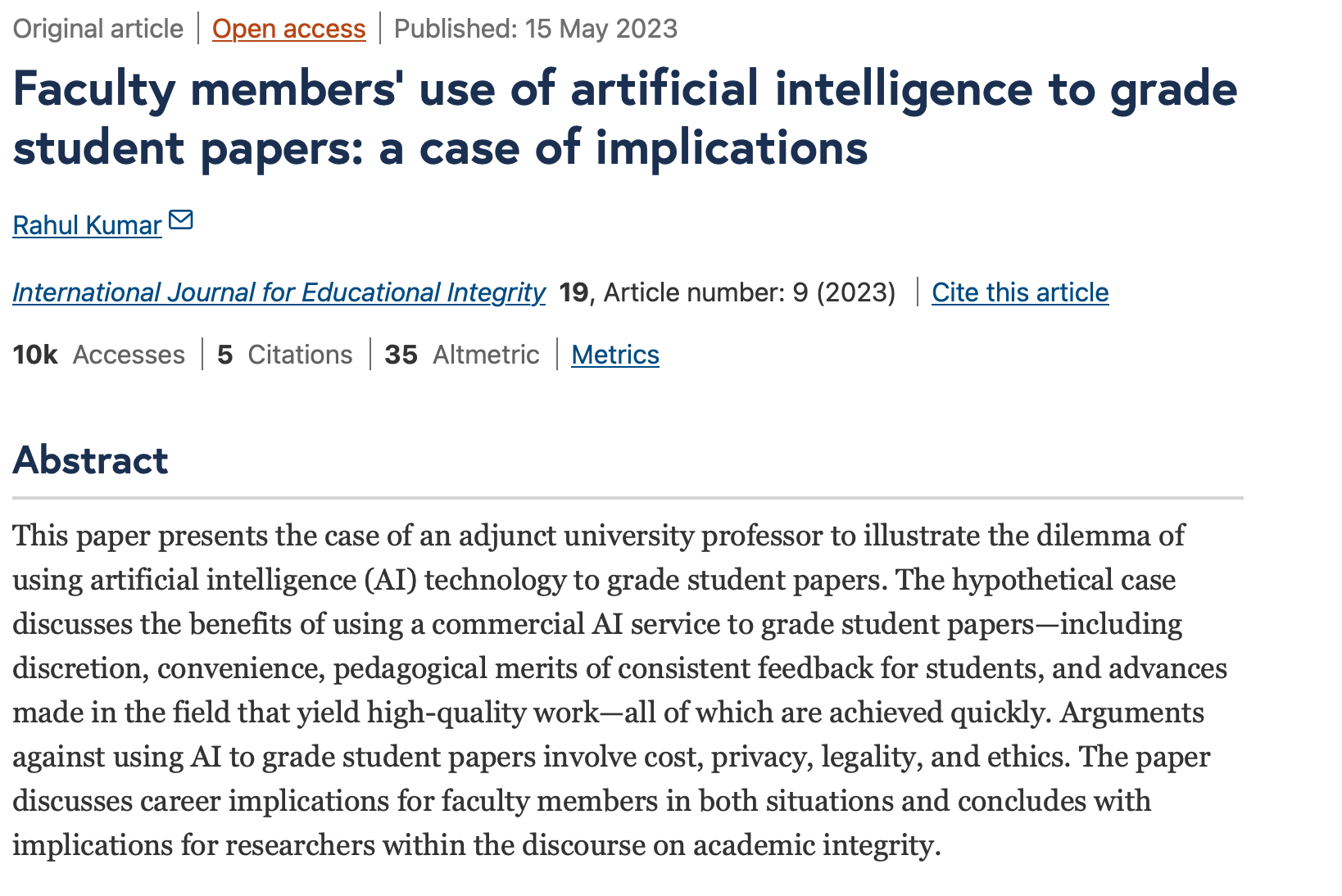This screenshot has height=896, width=1342.
Task: Click the 5 Citations count
Action: point(284,355)
